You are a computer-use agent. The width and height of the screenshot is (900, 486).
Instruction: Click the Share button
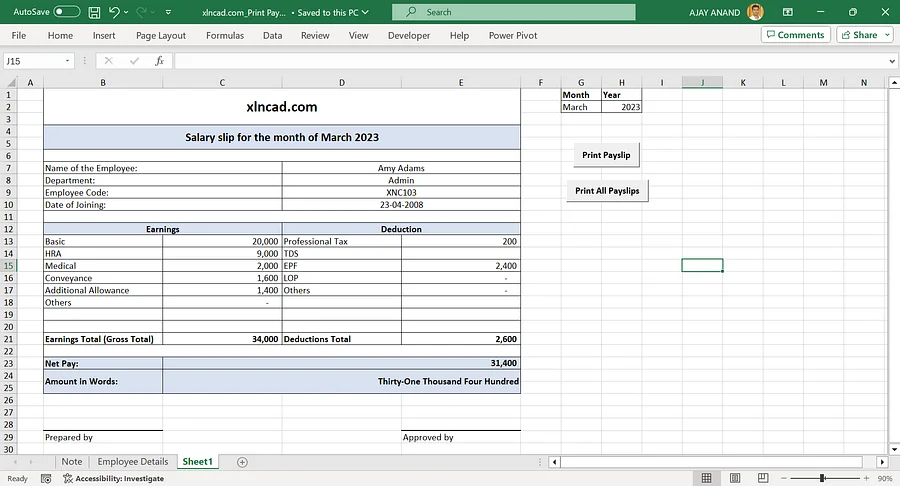coord(859,35)
